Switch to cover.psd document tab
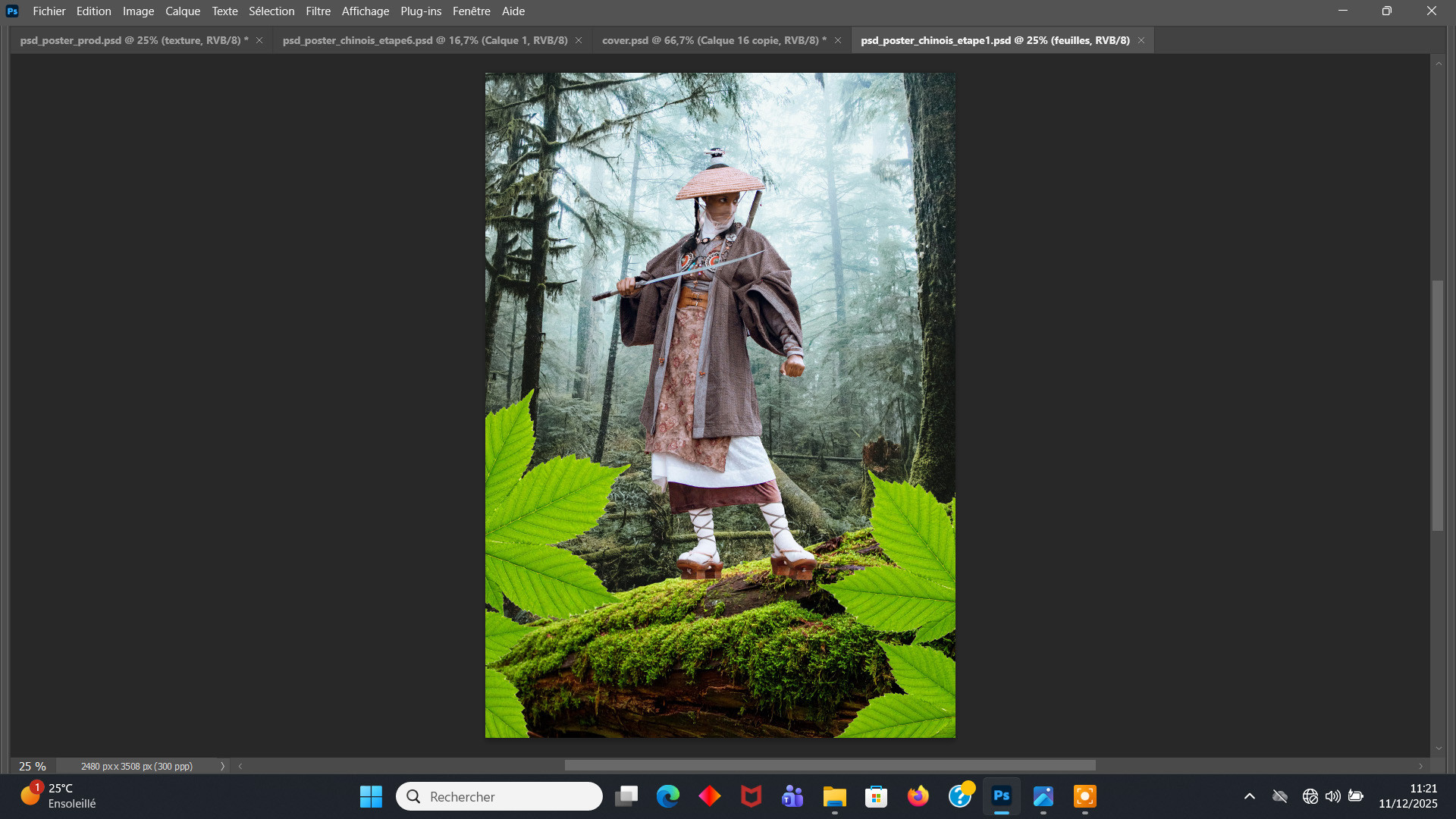 (x=713, y=40)
